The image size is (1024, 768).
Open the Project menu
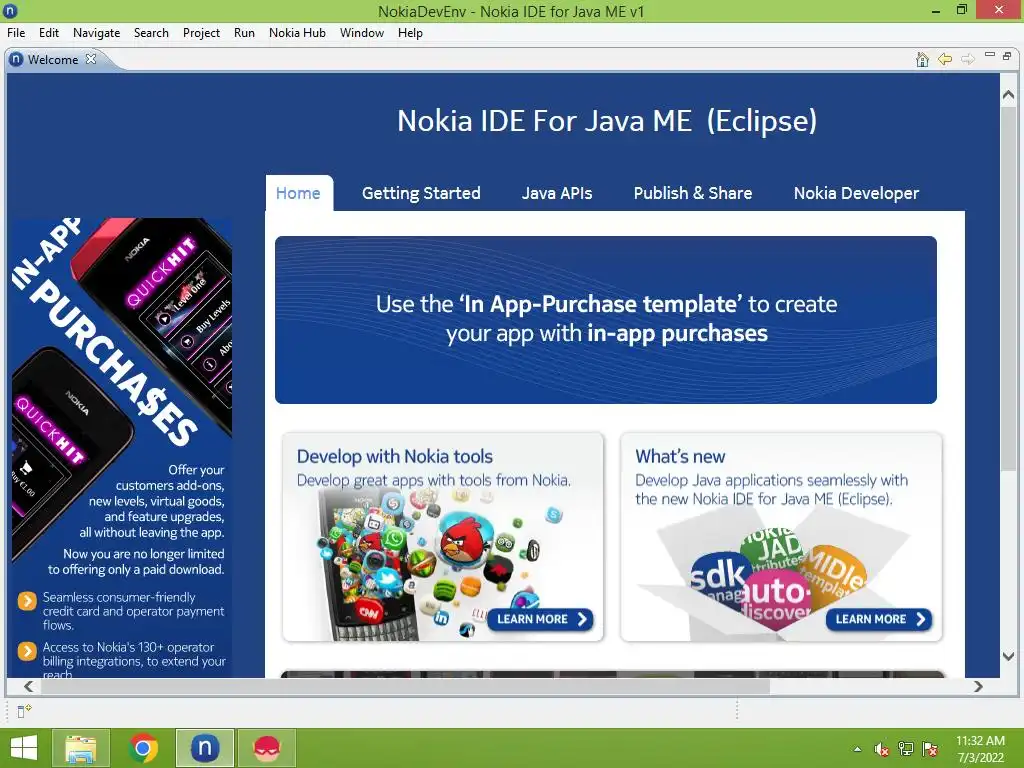point(201,33)
